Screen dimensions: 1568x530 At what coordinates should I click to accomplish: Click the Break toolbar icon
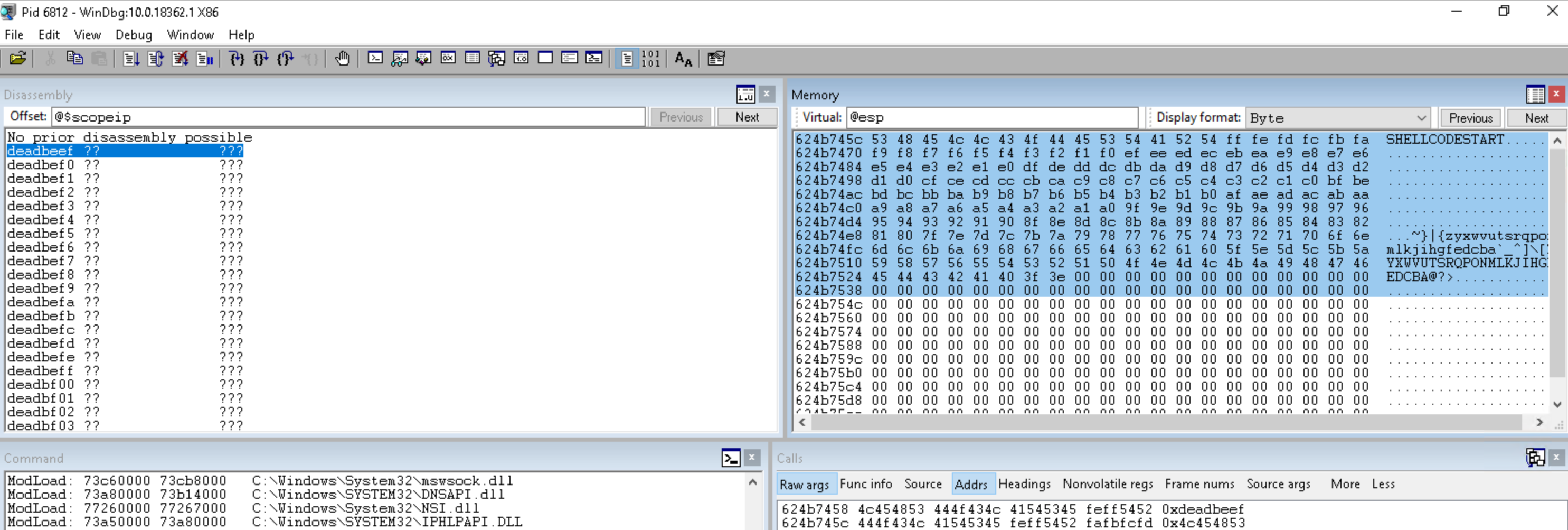pos(204,59)
